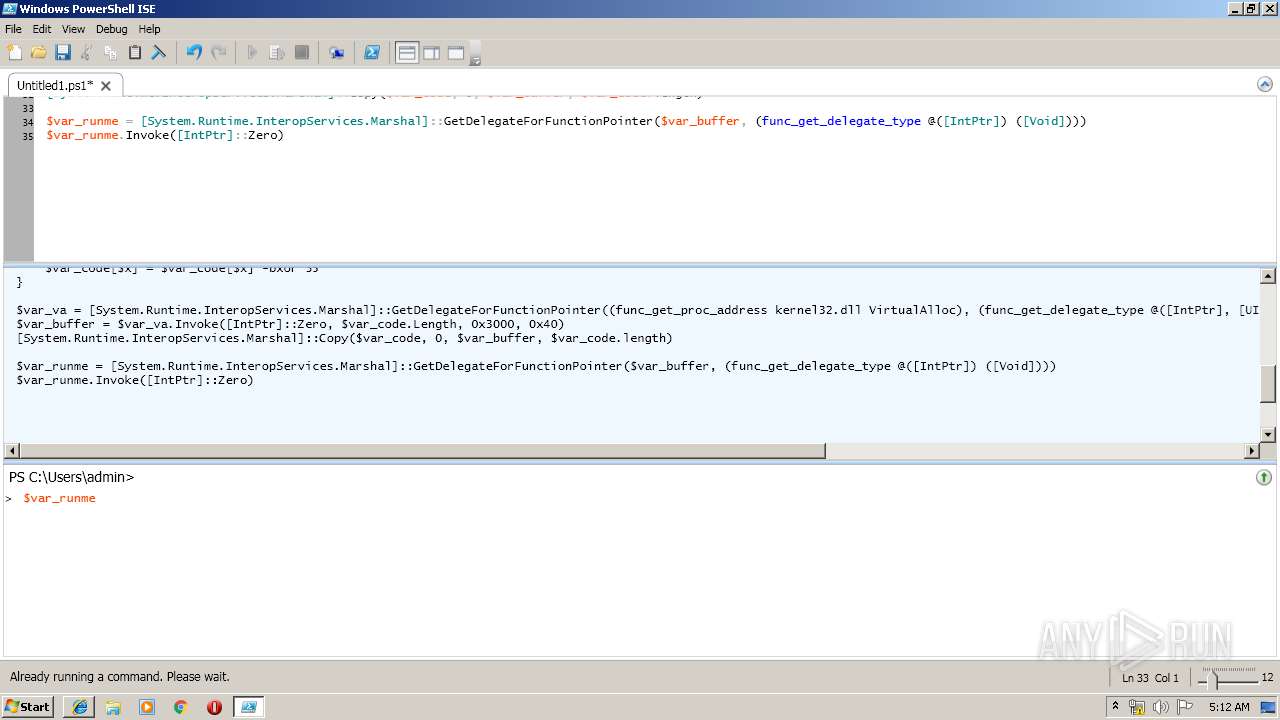The height and width of the screenshot is (720, 1280).
Task: Cut selection with the scissors icon
Action: tap(86, 52)
